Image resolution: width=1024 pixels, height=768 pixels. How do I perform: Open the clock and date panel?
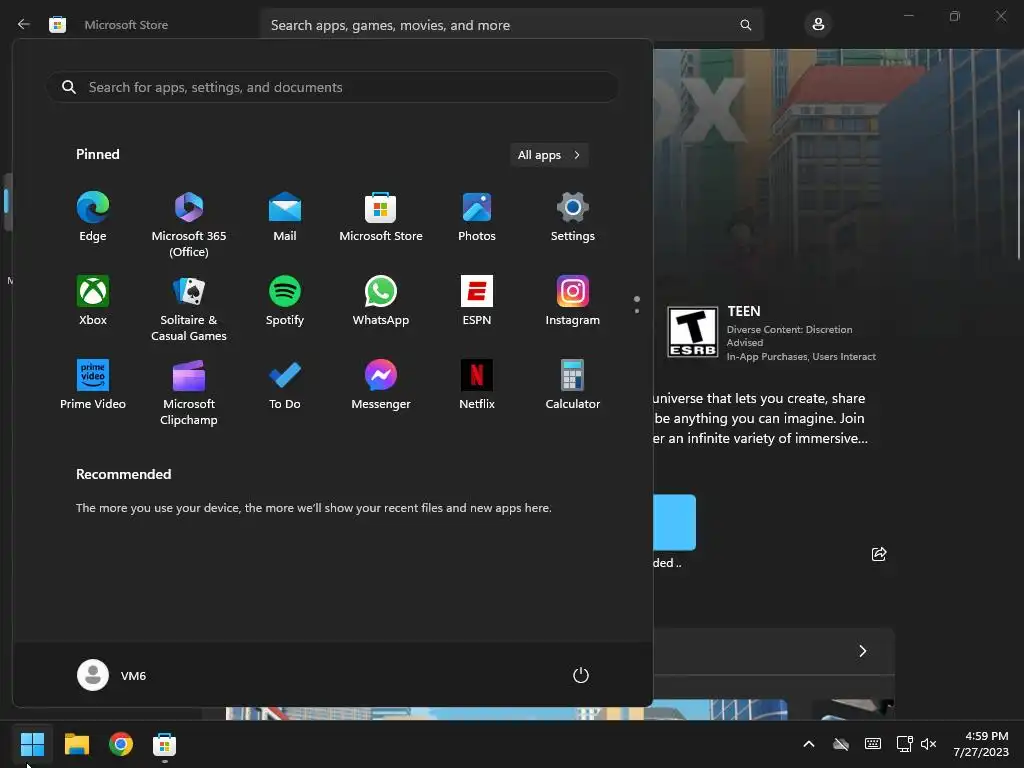(981, 744)
